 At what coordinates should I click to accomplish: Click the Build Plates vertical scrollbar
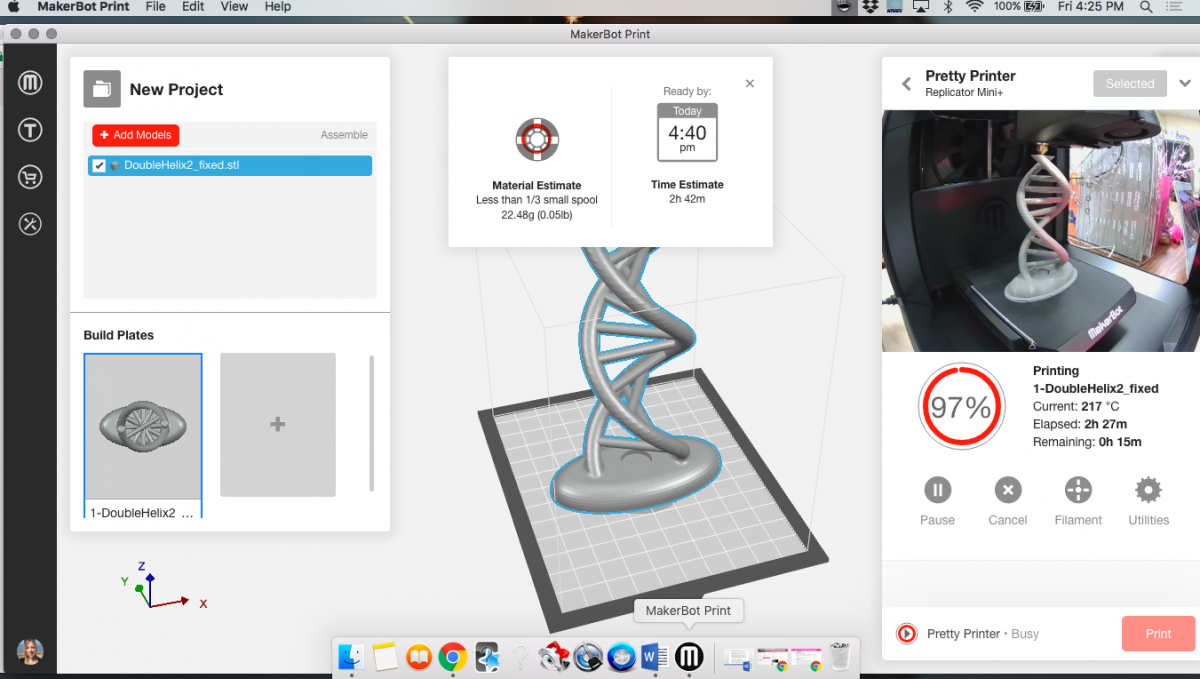(371, 422)
